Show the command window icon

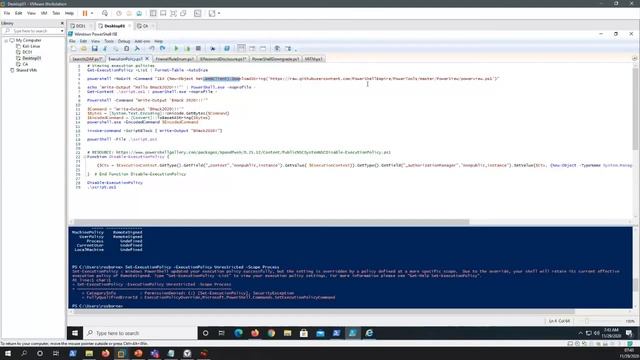coord(277,49)
